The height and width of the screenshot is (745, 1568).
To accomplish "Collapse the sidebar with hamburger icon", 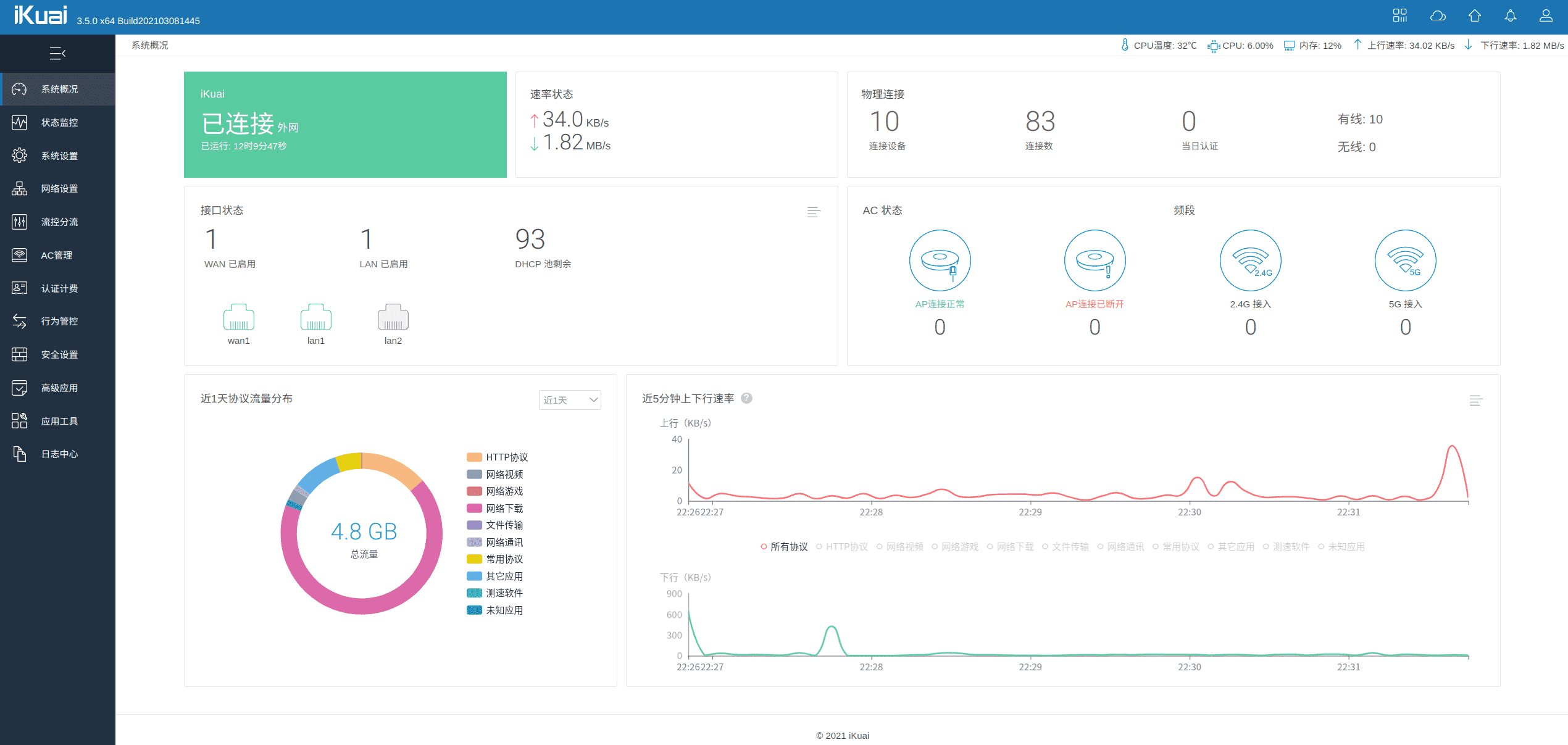I will point(57,54).
